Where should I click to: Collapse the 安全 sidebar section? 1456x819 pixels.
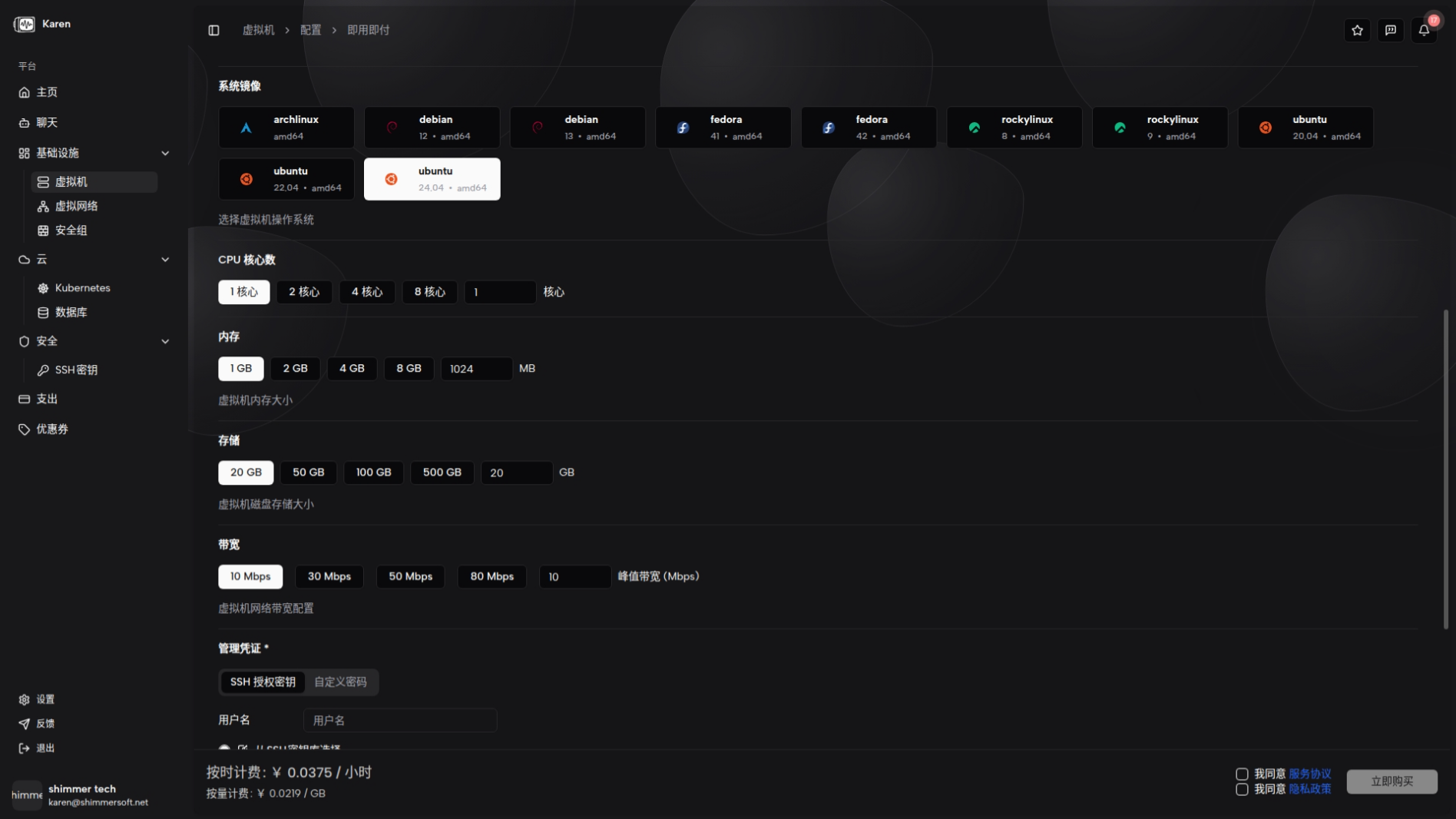click(x=165, y=341)
